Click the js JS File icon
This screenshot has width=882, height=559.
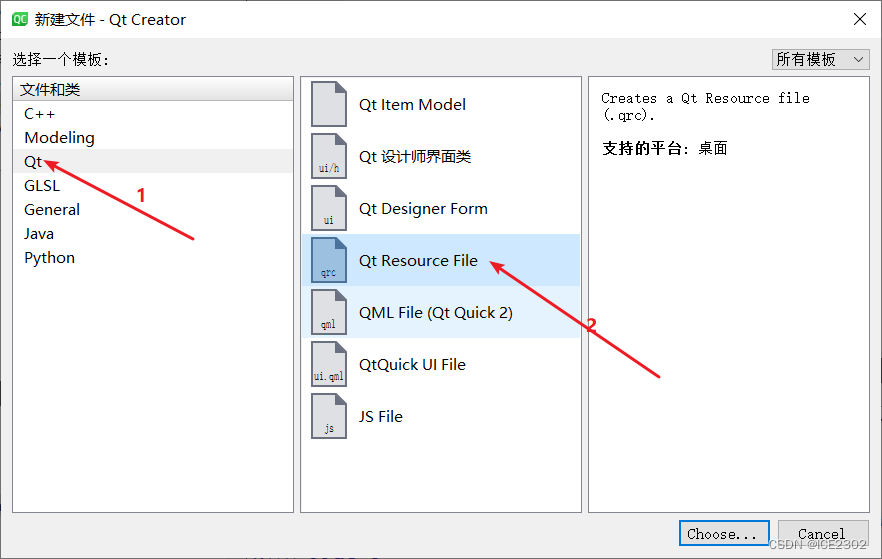[x=329, y=416]
